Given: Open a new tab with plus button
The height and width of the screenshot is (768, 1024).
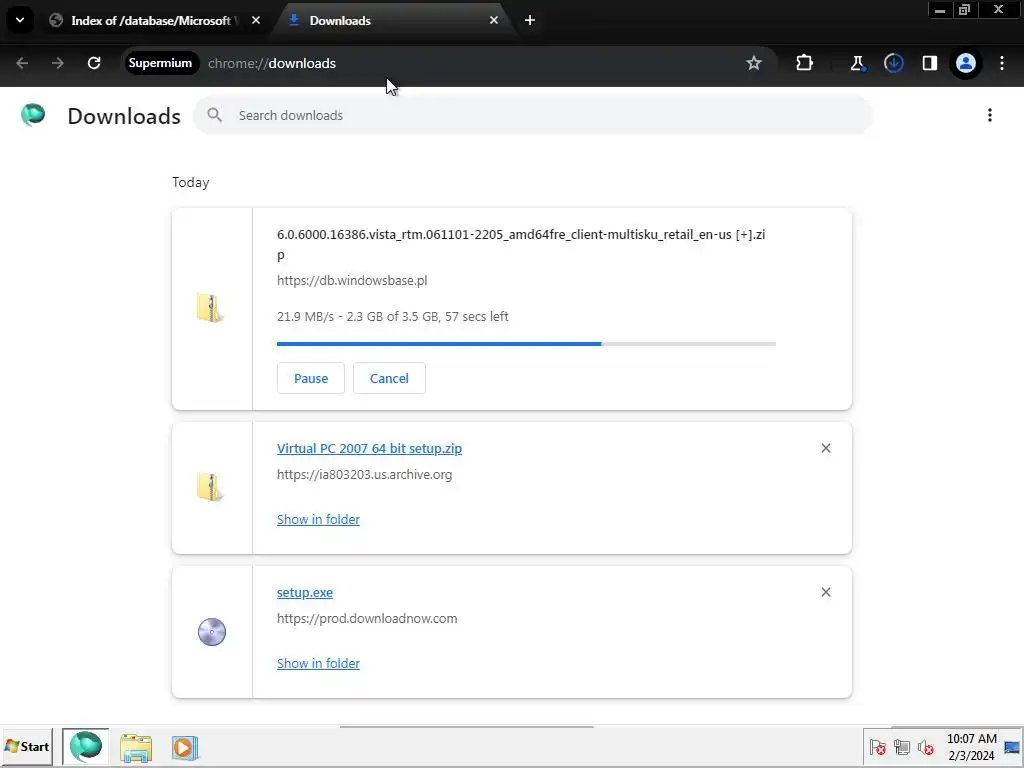Looking at the screenshot, I should point(530,20).
